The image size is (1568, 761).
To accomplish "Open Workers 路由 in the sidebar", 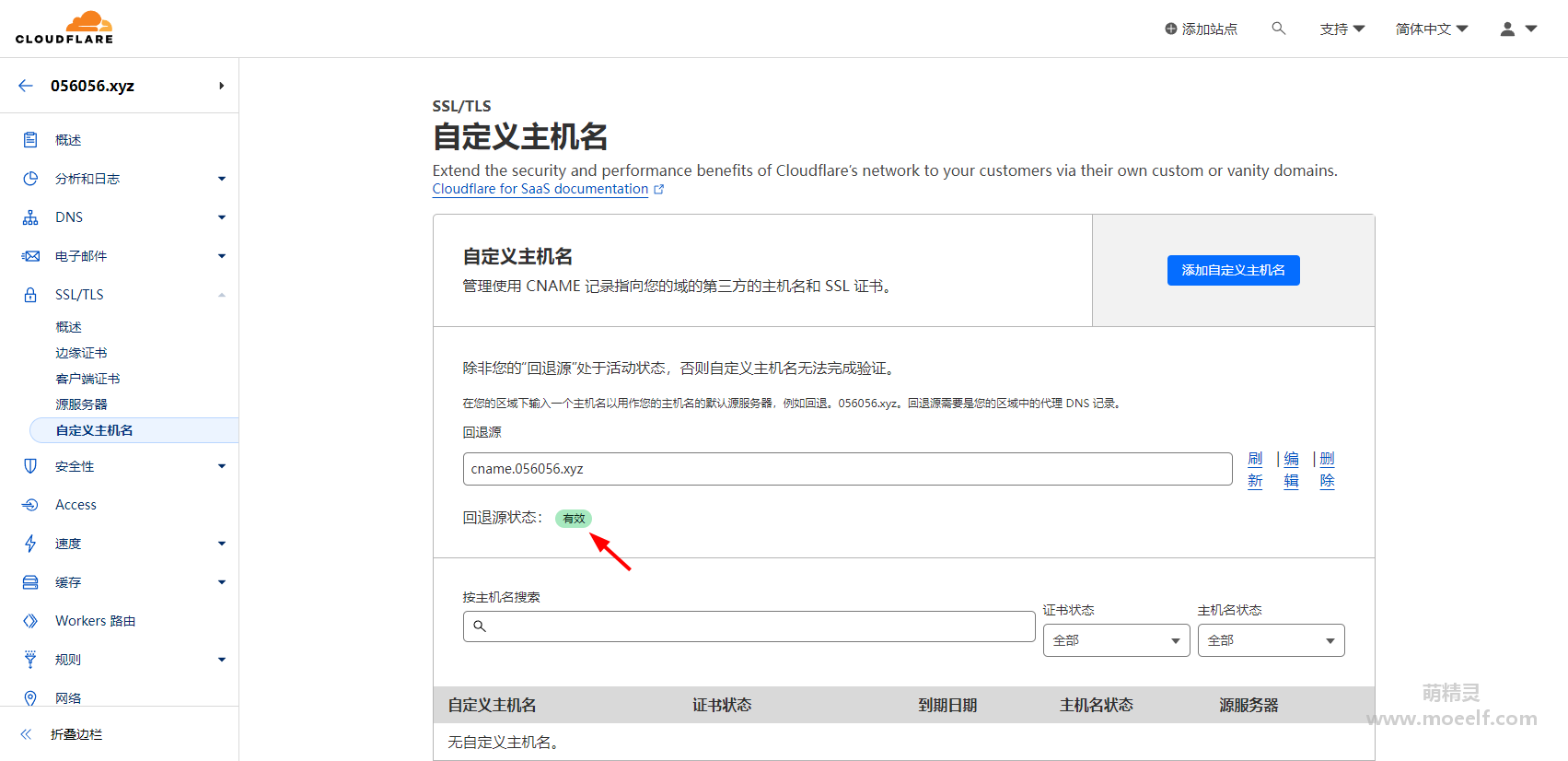I will tap(95, 621).
